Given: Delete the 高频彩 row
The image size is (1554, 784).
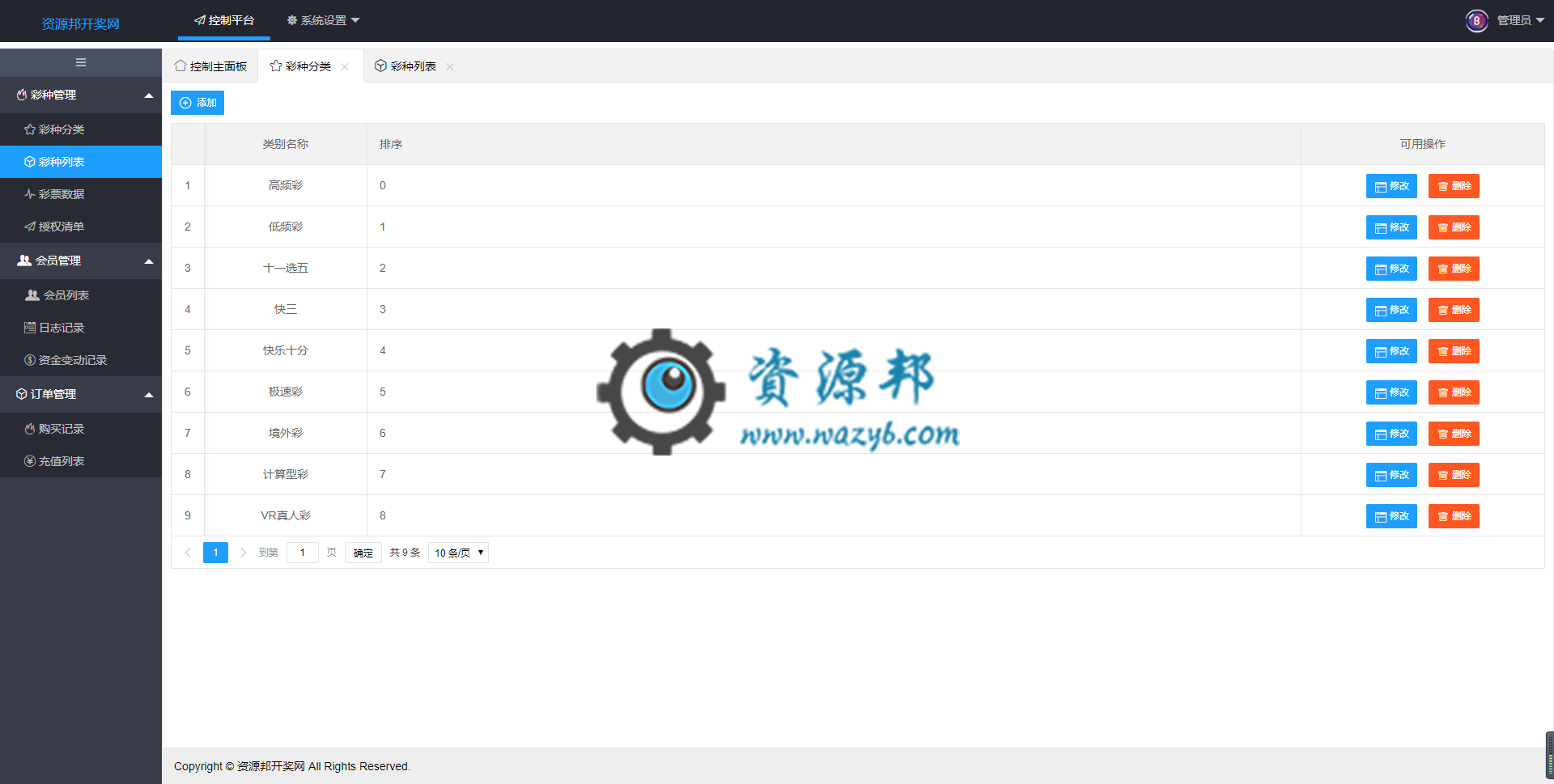Looking at the screenshot, I should pos(1454,186).
